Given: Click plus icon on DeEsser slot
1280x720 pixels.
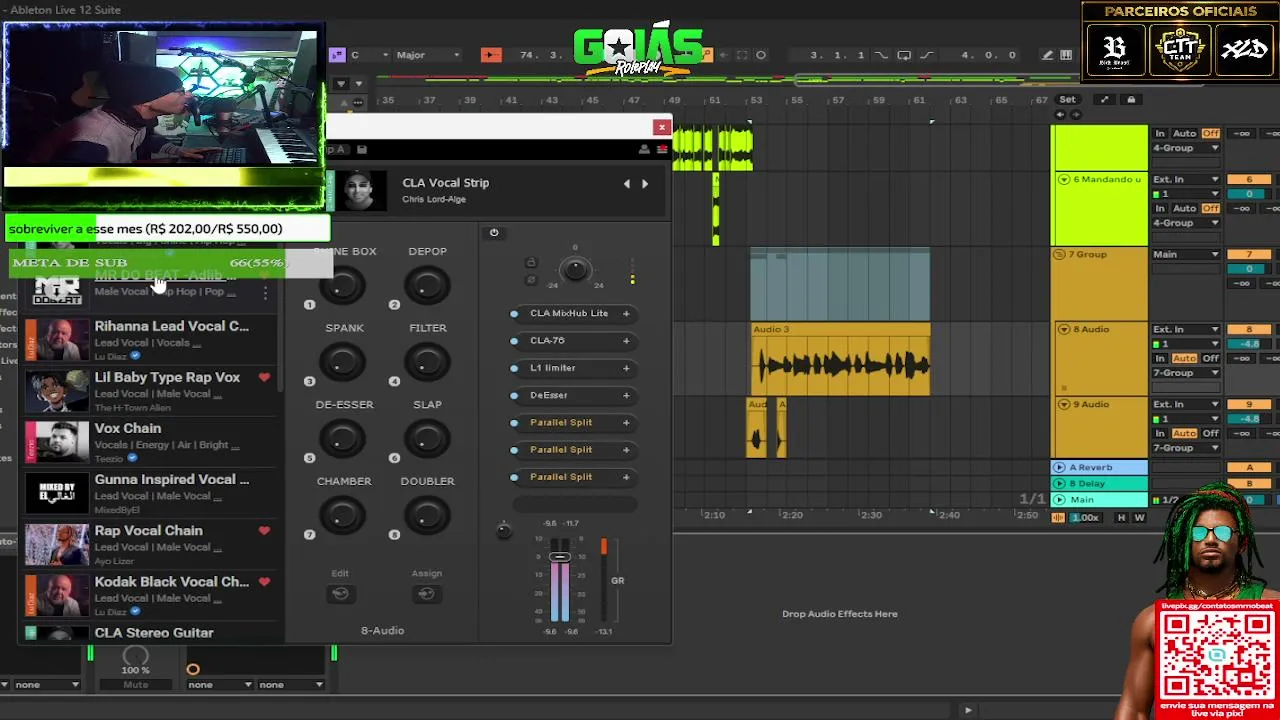Looking at the screenshot, I should (x=626, y=396).
